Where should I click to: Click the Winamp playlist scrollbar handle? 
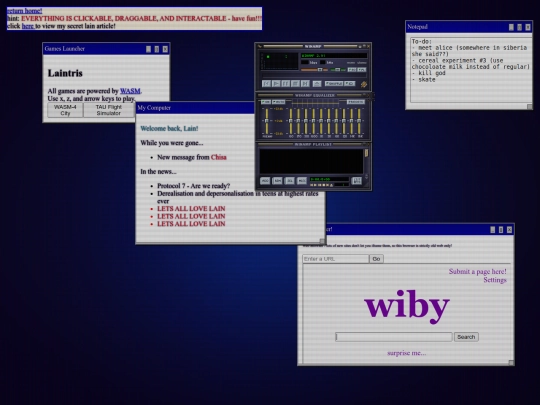pos(367,153)
